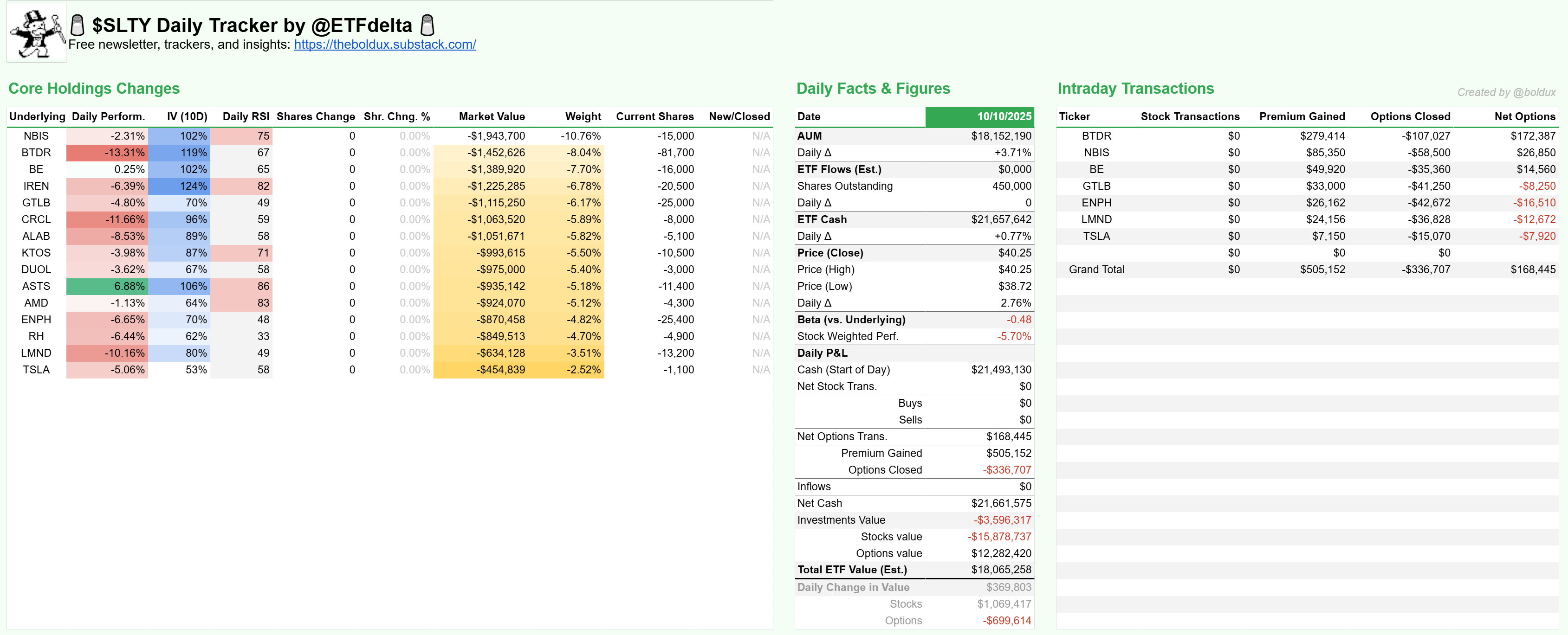Click the salt shaker icon after @ETFdelta

[x=428, y=26]
